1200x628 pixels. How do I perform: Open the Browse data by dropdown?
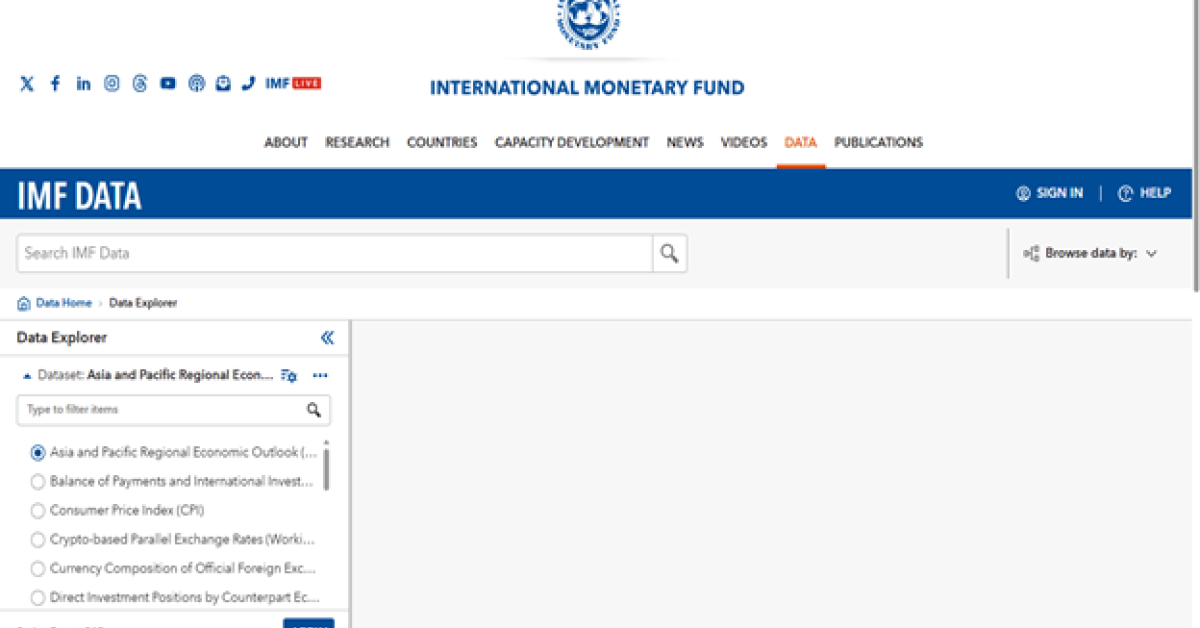(1090, 253)
